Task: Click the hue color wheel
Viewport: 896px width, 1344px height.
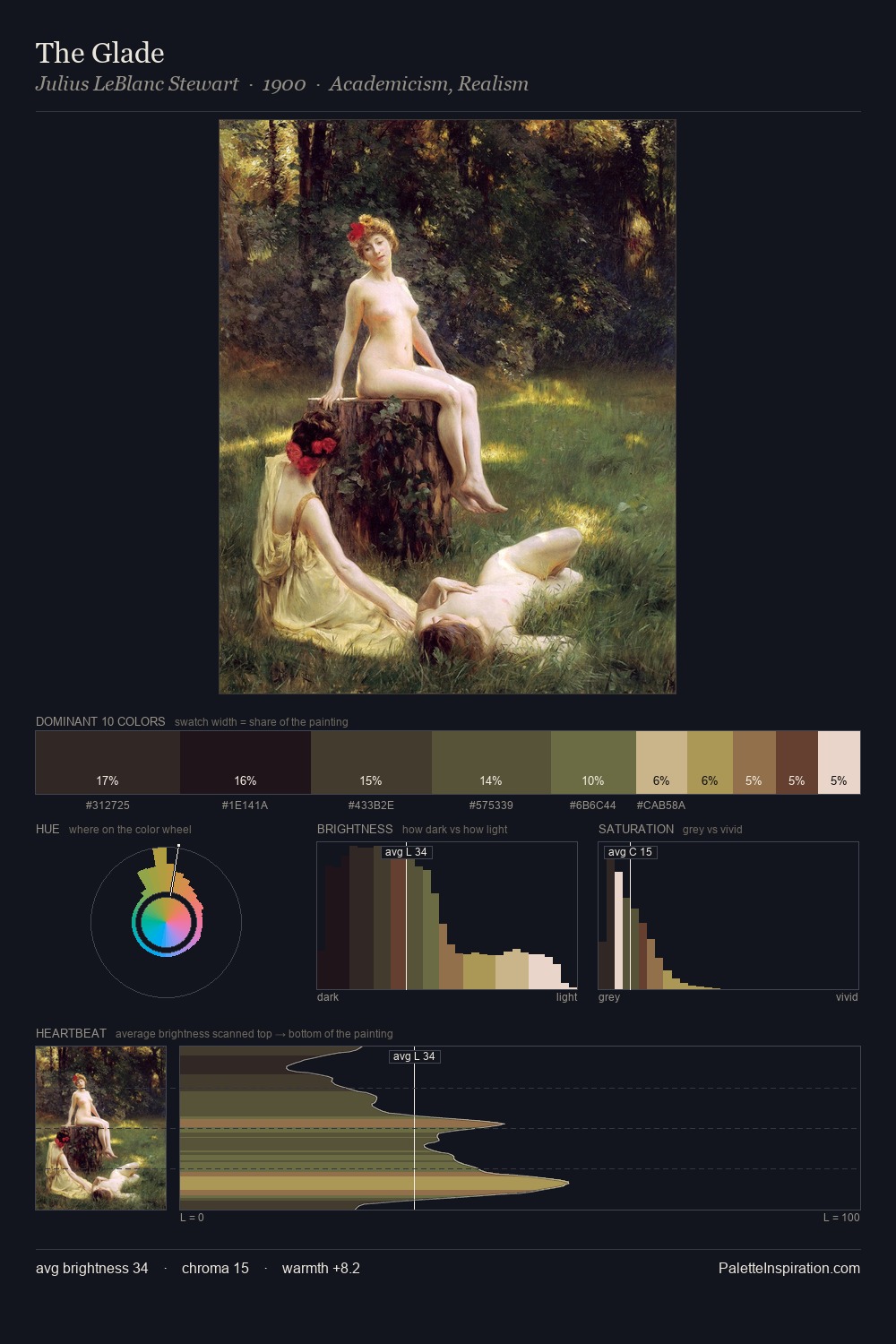Action: 166,922
